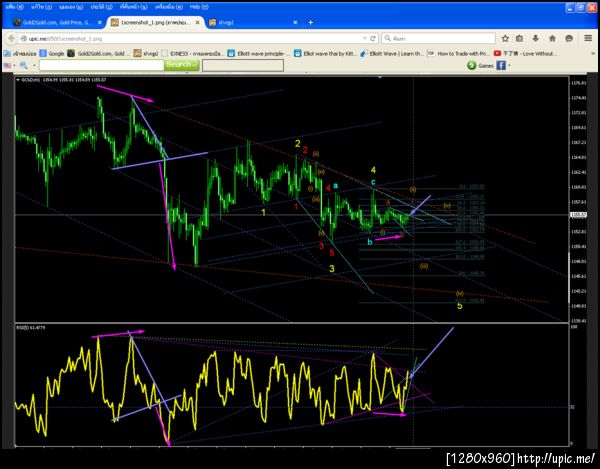This screenshot has height=469, width=600.
Task: Open the YouTube Love Without bookmark
Action: tap(525, 54)
